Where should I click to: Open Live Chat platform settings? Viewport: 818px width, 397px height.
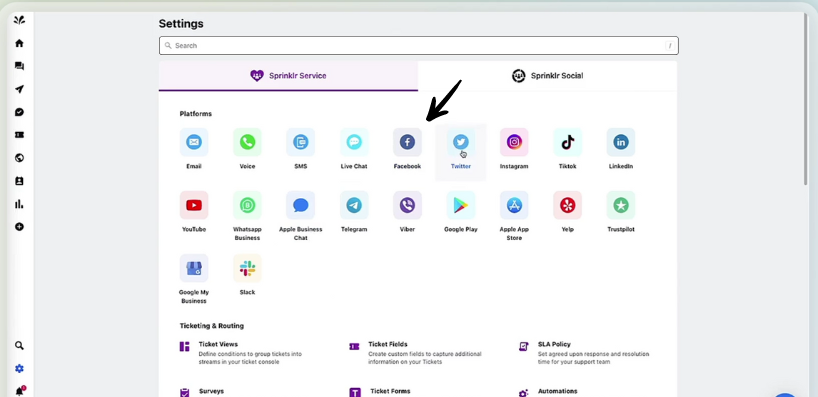pyautogui.click(x=354, y=142)
